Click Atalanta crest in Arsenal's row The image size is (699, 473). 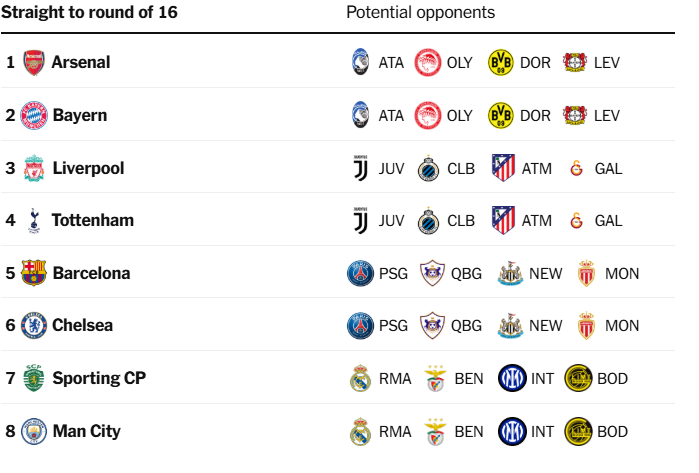[360, 62]
